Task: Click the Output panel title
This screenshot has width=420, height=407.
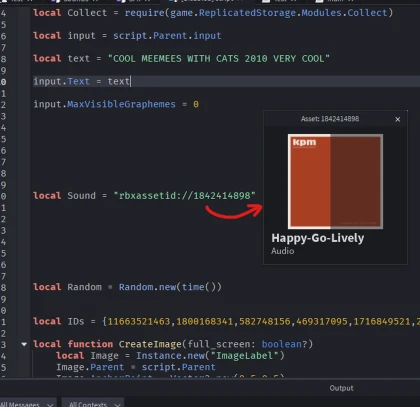Action: (x=341, y=388)
